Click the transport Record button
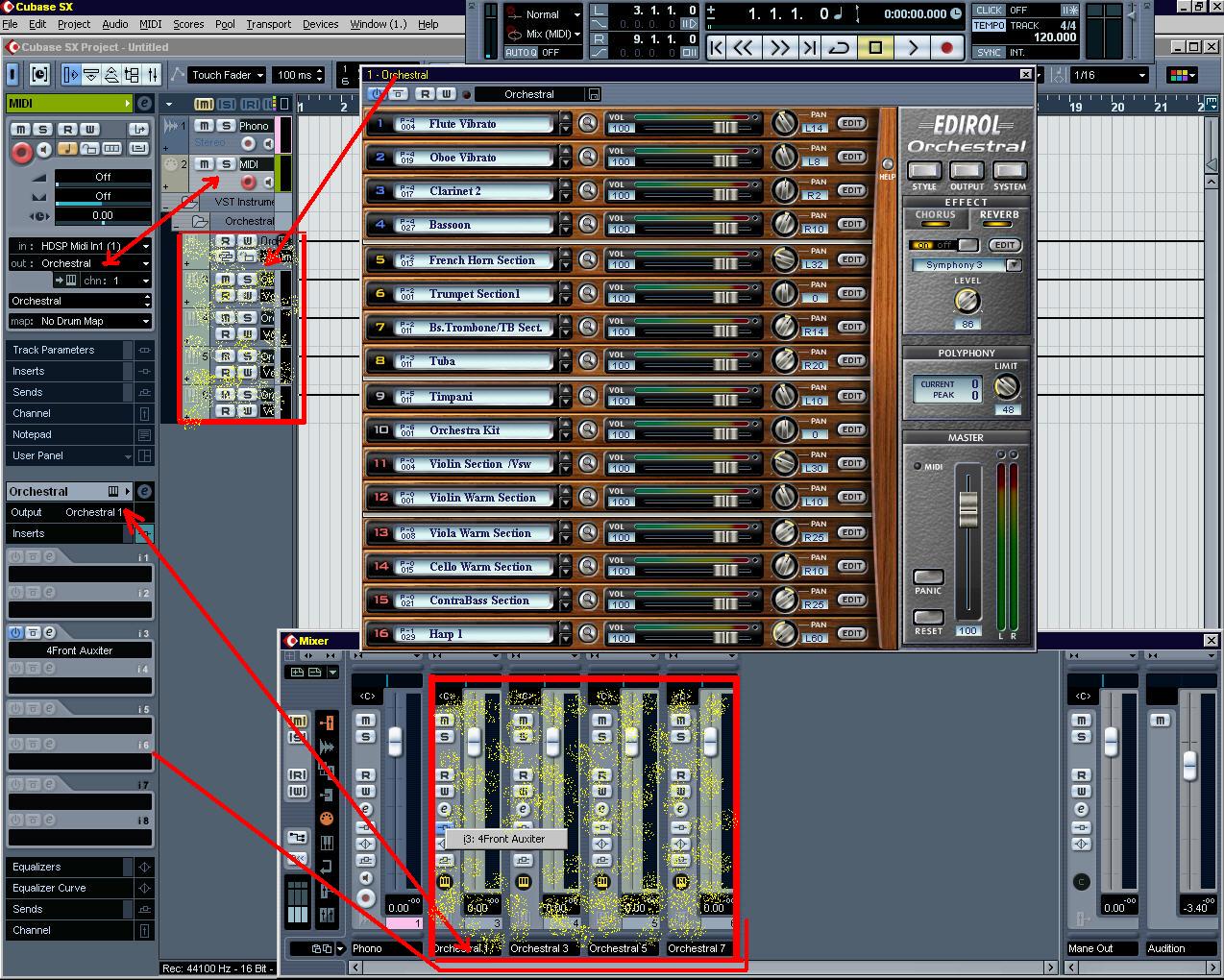This screenshot has height=980, width=1224. pyautogui.click(x=947, y=46)
